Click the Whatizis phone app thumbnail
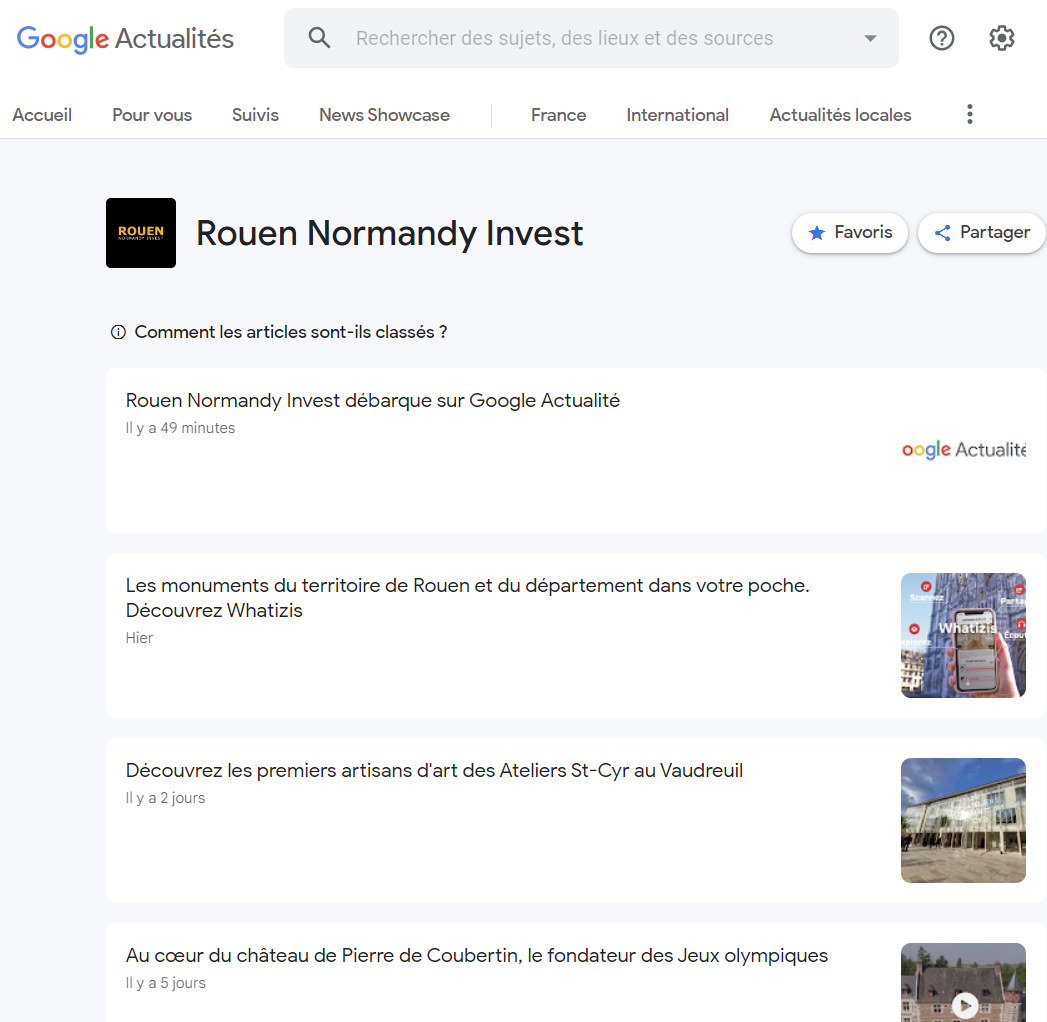The height and width of the screenshot is (1022, 1047). (x=964, y=635)
